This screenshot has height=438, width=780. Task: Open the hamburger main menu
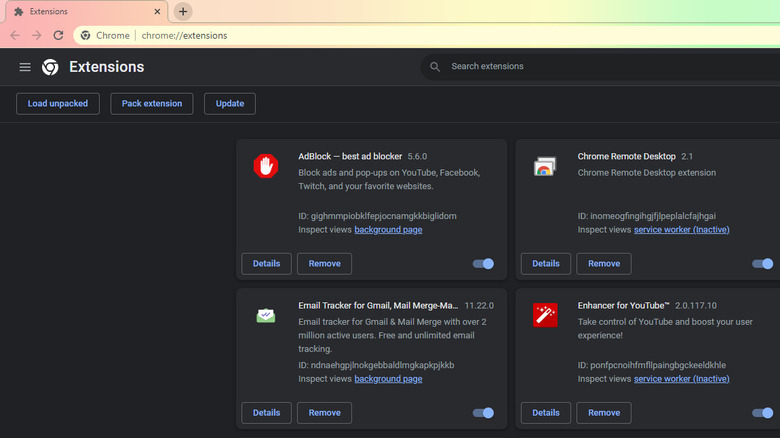pyautogui.click(x=25, y=67)
